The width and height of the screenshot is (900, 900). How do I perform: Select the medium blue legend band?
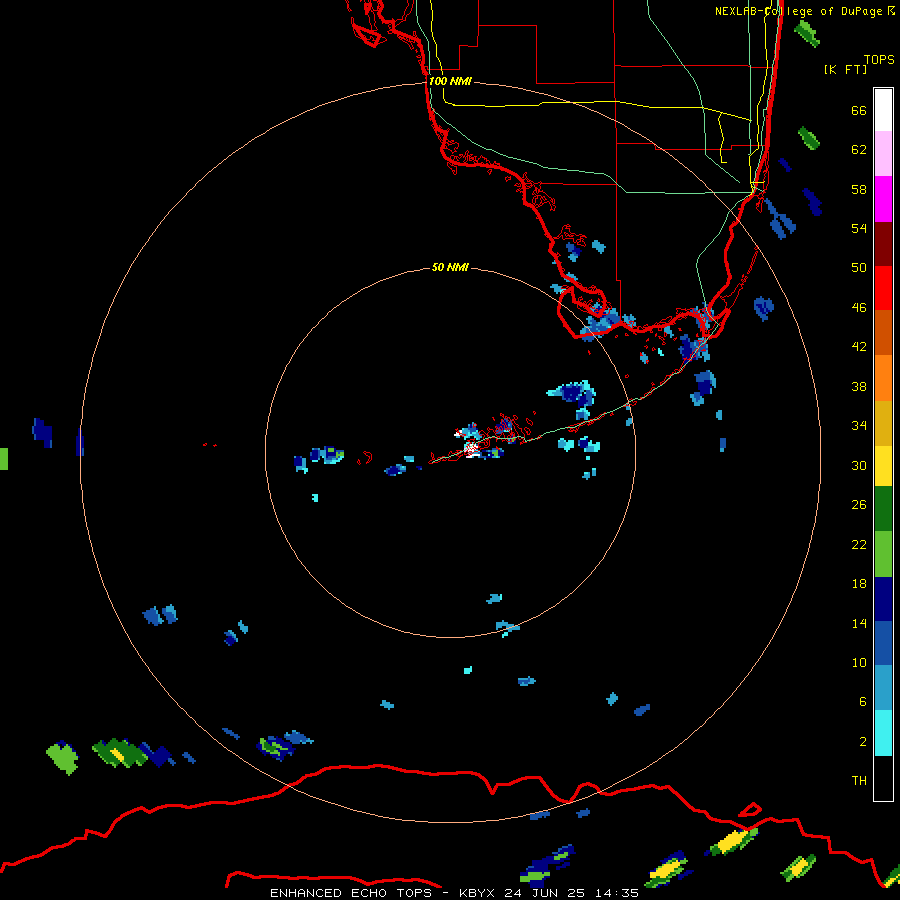click(x=883, y=643)
